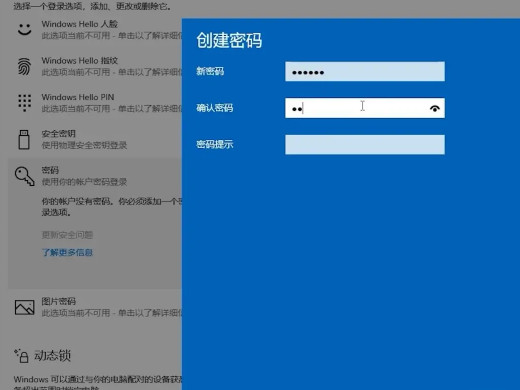The height and width of the screenshot is (390, 520).
Task: Click the Windows Hello fingerprint icon
Action: coord(24,66)
